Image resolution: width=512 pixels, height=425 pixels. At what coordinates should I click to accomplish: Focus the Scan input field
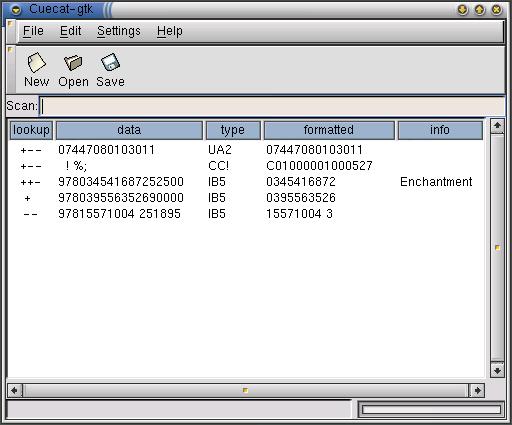272,106
